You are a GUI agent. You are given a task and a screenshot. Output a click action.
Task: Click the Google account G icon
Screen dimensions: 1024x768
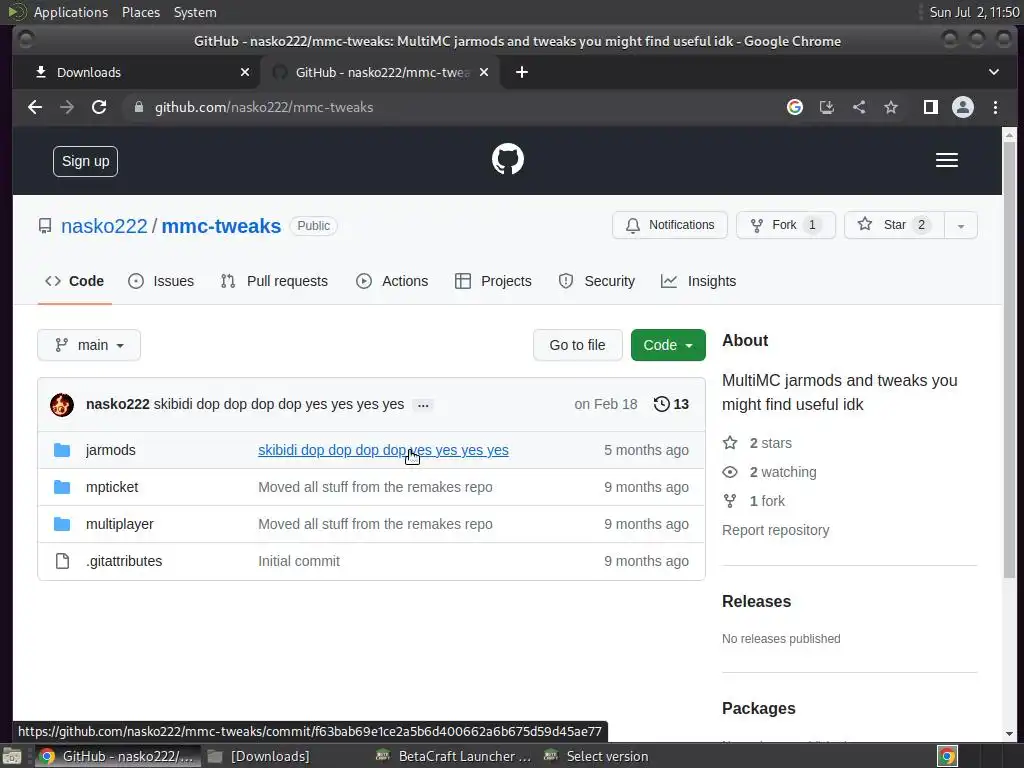[794, 107]
